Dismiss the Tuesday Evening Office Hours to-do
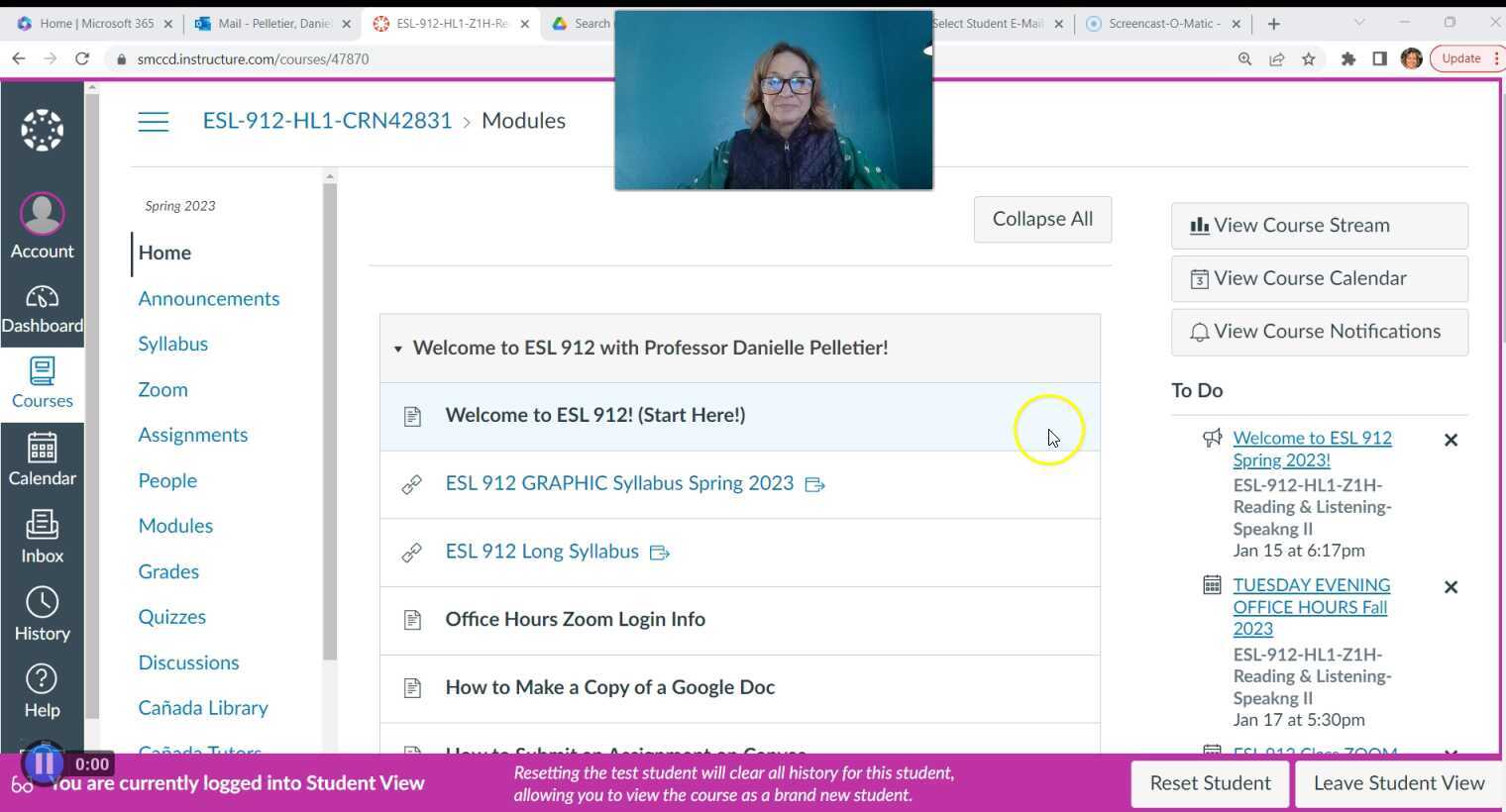The height and width of the screenshot is (812, 1506). (1451, 586)
